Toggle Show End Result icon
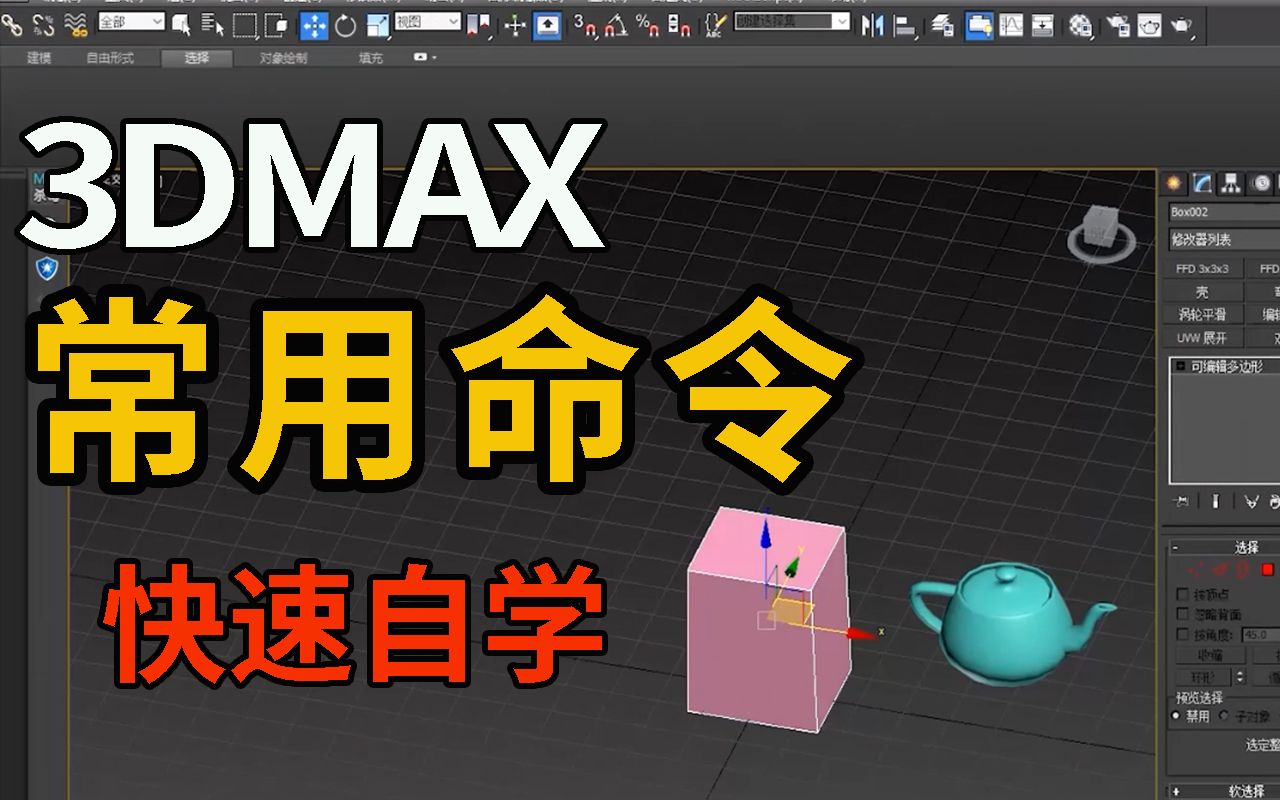This screenshot has width=1280, height=800. (1216, 502)
